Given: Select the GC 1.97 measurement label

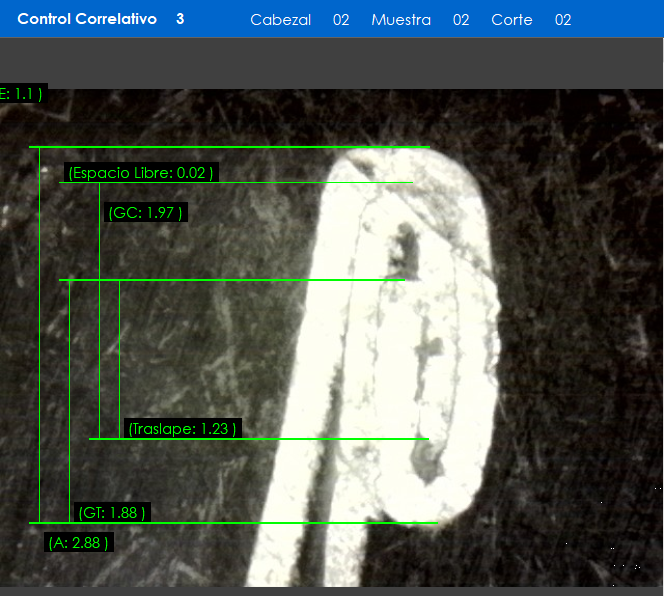Looking at the screenshot, I should (x=144, y=213).
